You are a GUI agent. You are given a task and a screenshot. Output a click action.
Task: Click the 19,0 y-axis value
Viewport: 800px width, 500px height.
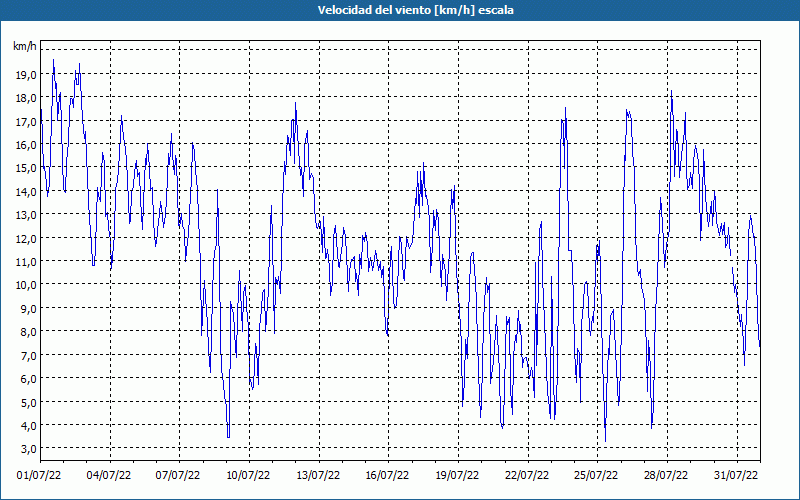click(26, 75)
